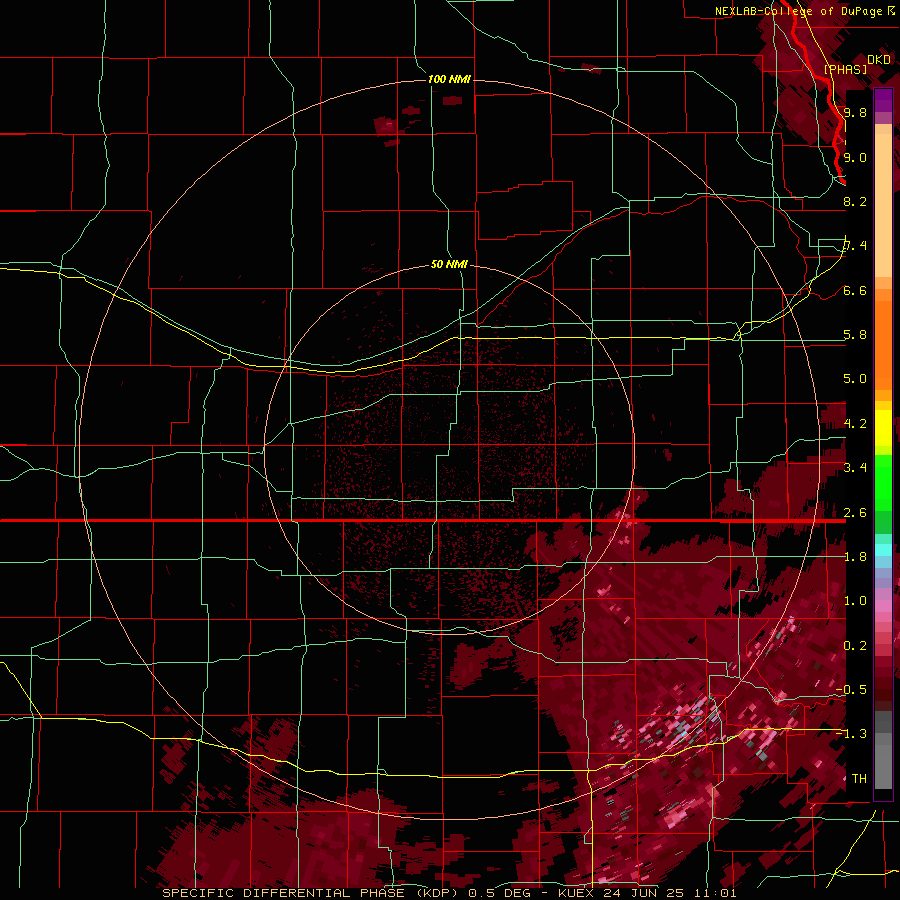Click the [PHAS] units label
This screenshot has width=900, height=900.
click(x=845, y=69)
